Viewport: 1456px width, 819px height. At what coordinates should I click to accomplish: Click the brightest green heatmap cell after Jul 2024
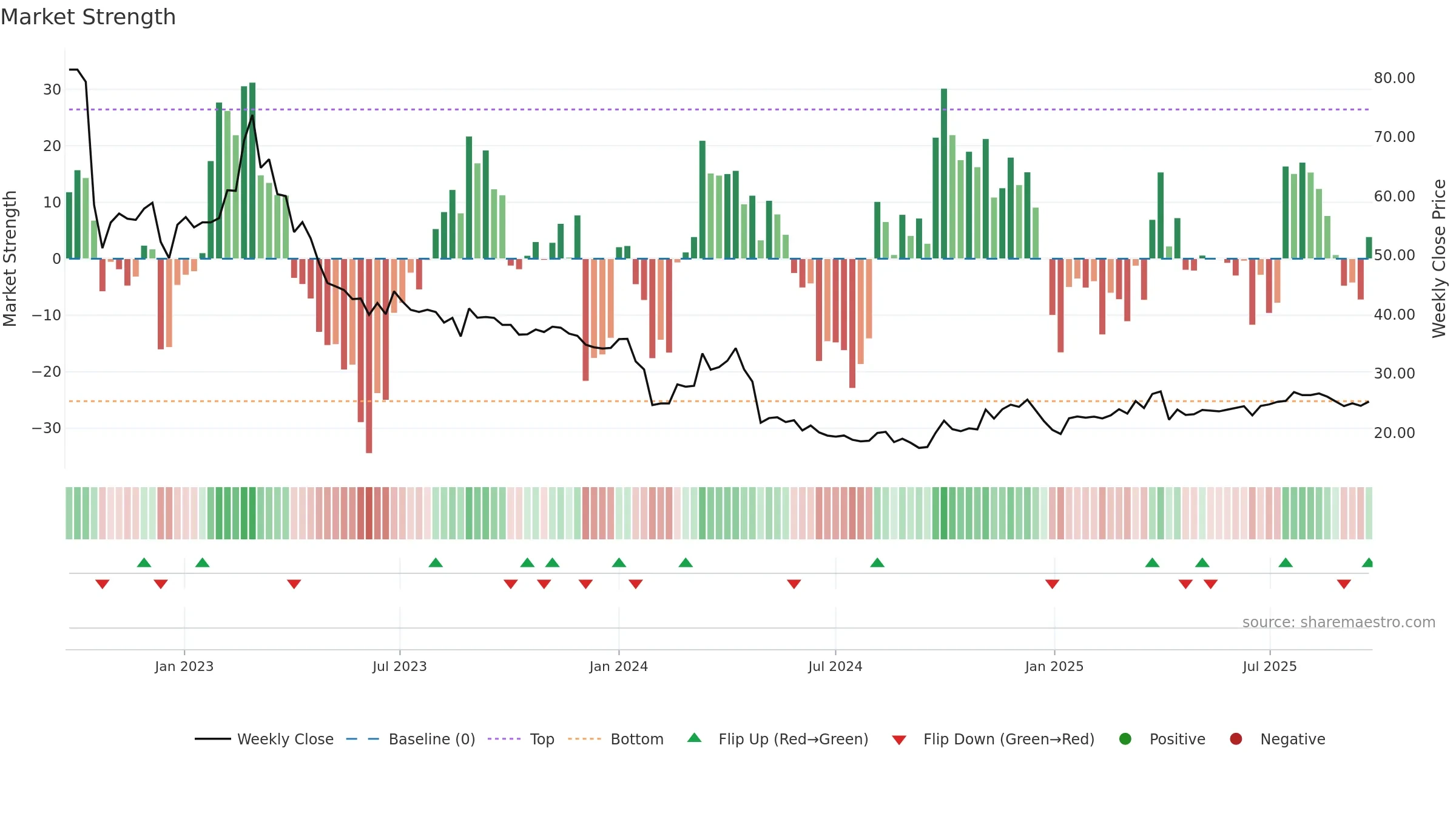[x=944, y=513]
